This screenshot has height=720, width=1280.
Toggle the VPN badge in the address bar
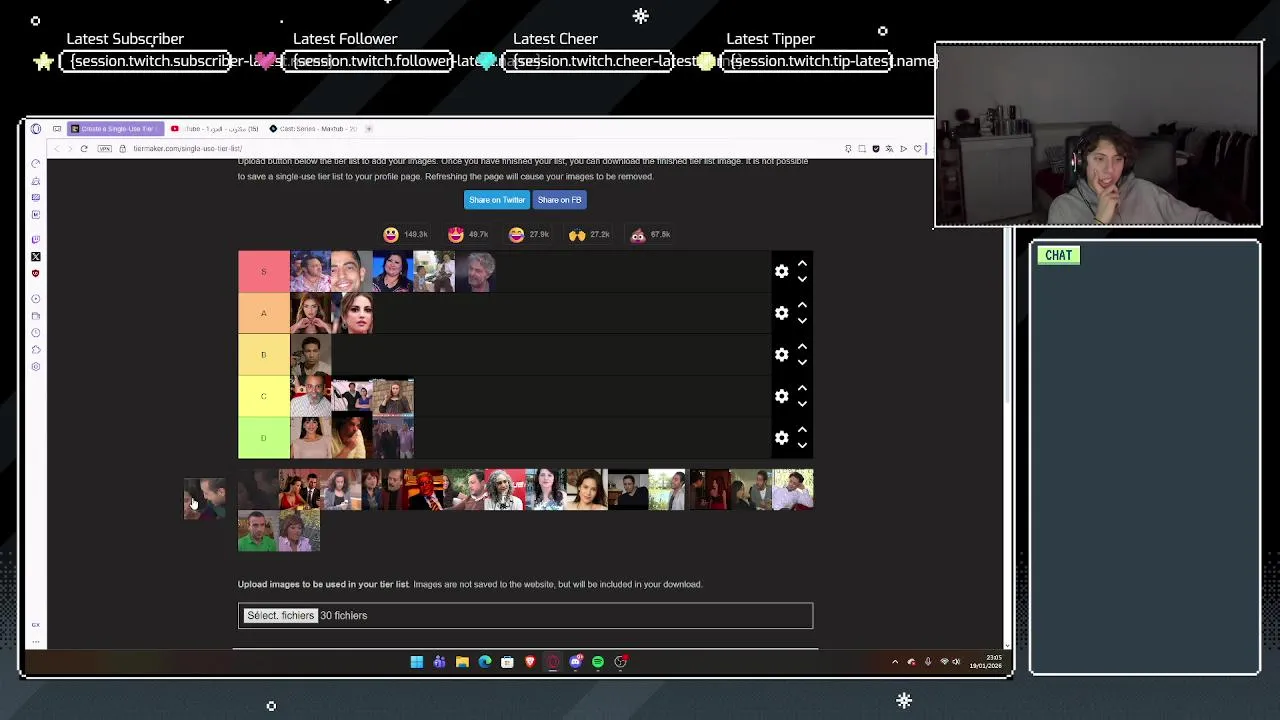click(104, 148)
